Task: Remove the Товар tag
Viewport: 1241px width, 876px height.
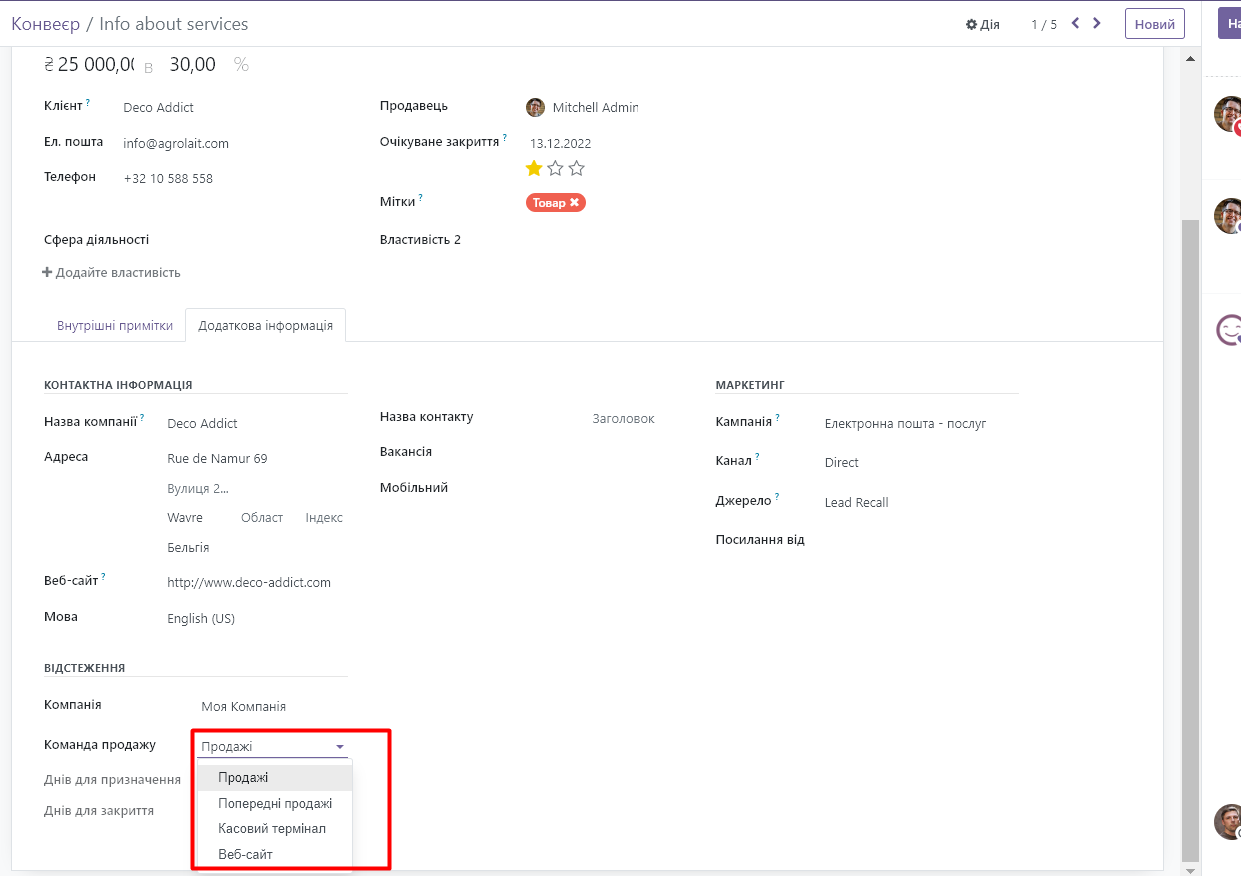Action: (x=575, y=202)
